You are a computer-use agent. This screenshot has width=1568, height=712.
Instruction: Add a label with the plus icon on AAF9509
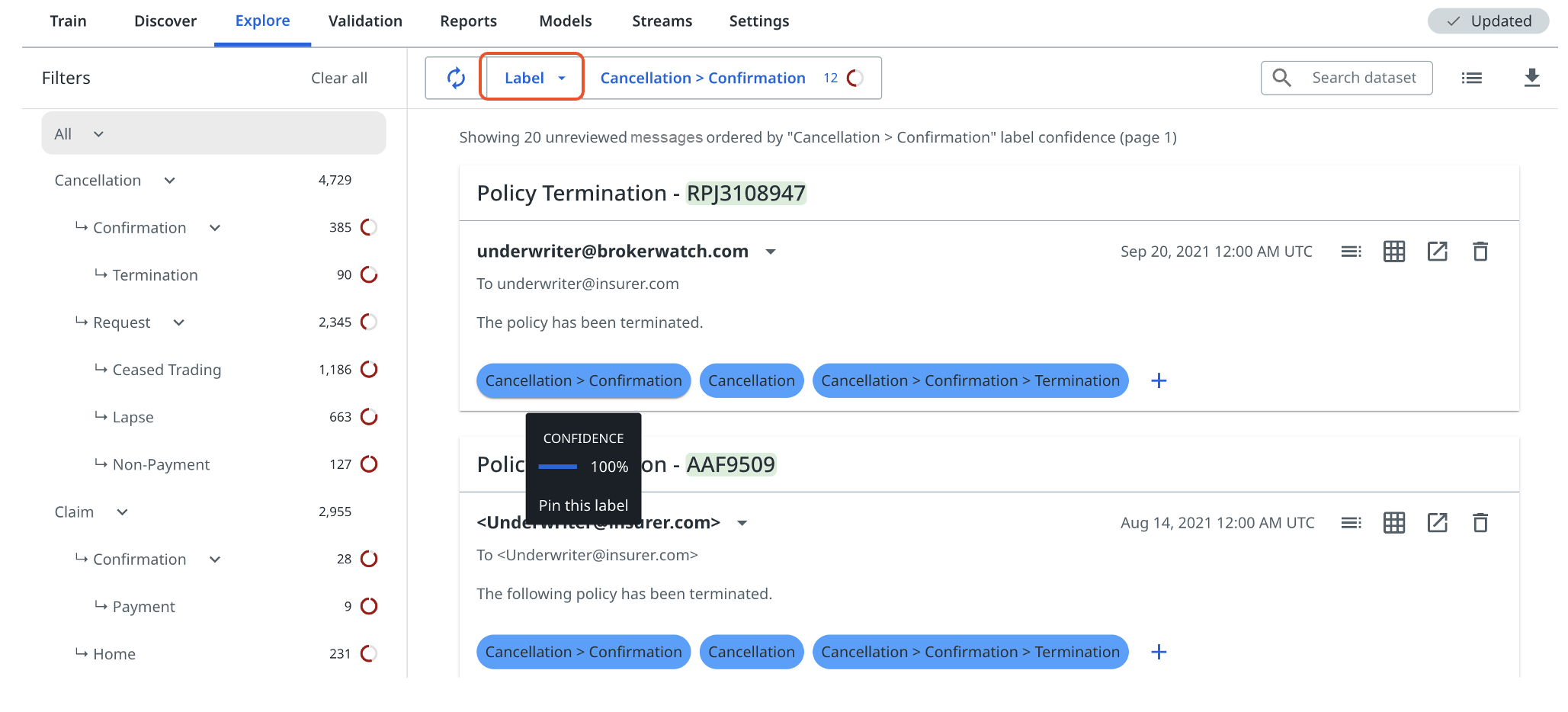1159,652
